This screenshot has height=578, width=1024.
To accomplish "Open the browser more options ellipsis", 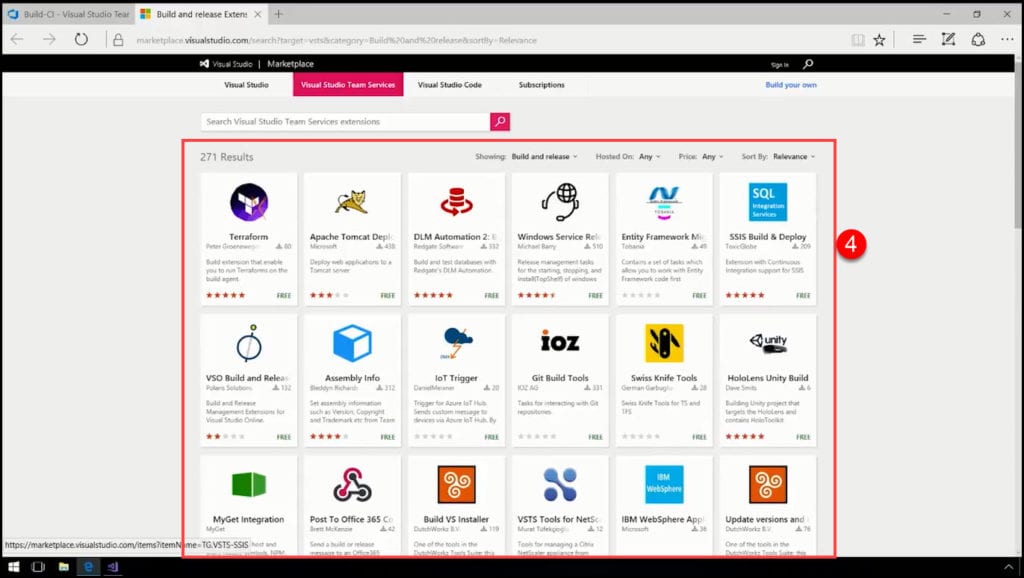I will point(1007,40).
